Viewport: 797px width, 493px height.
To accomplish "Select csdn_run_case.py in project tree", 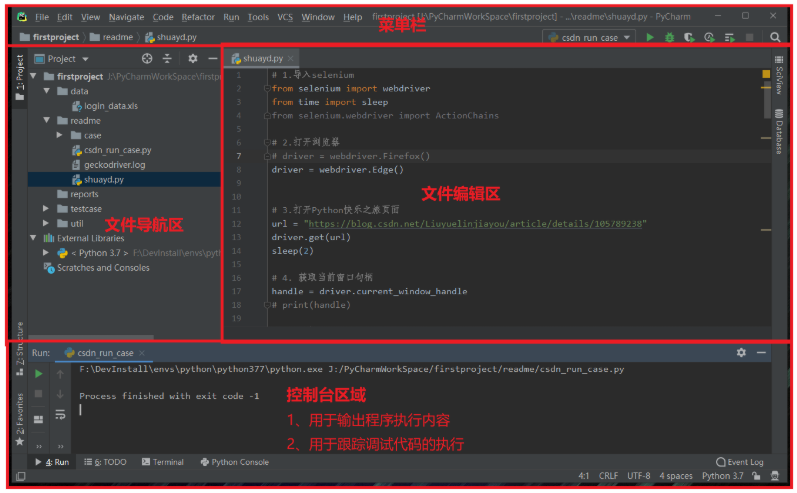I will click(117, 150).
